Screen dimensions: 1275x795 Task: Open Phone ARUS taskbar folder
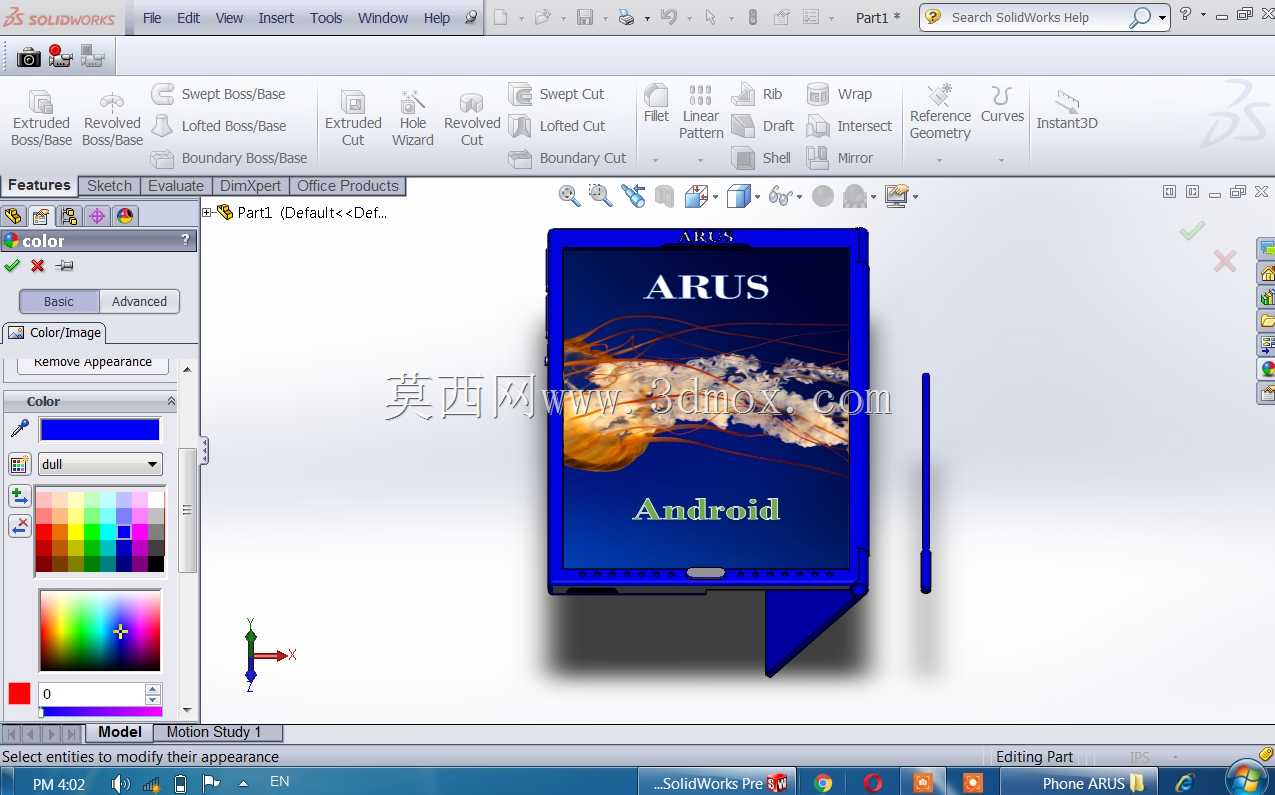[1079, 783]
